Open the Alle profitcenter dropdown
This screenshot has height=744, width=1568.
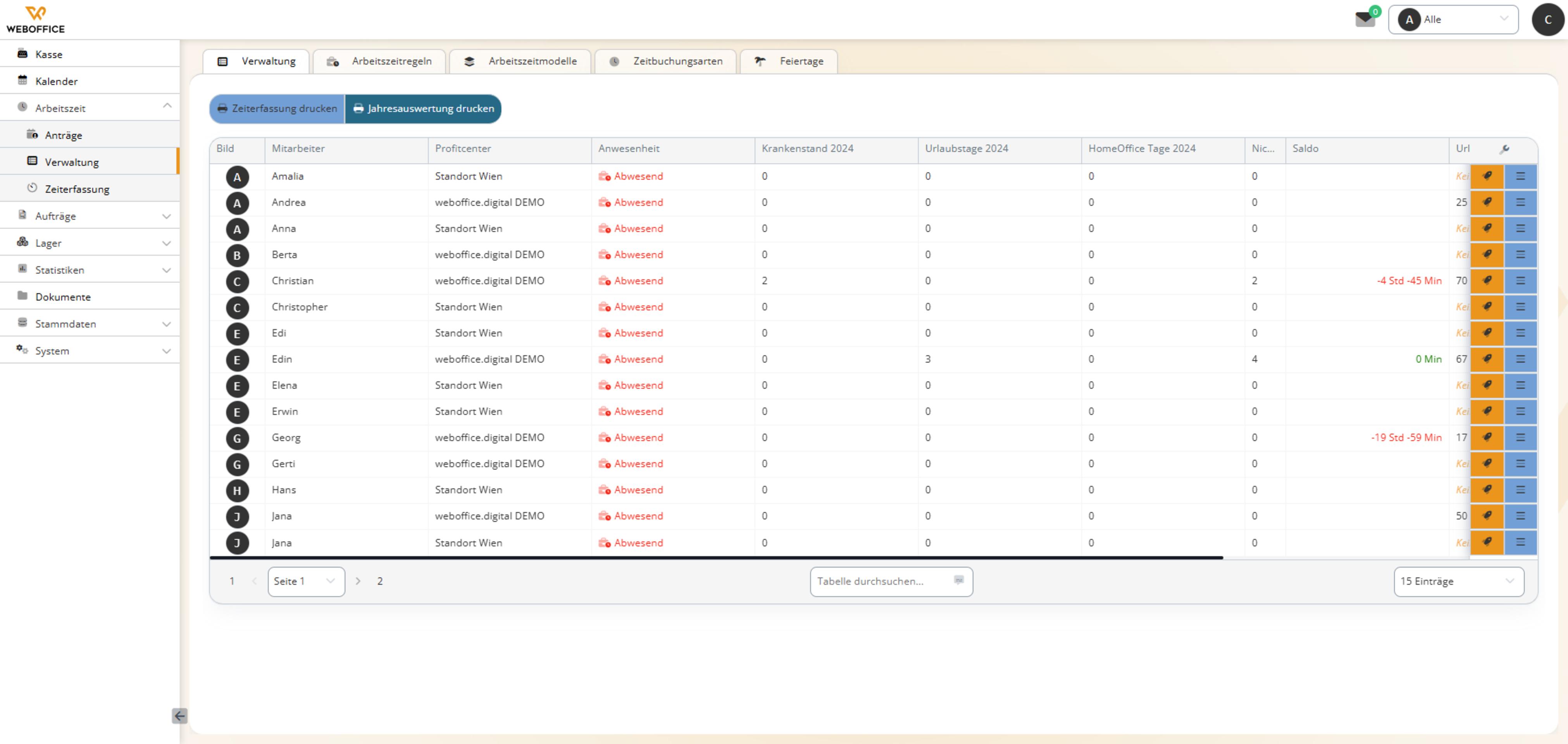click(x=1453, y=19)
